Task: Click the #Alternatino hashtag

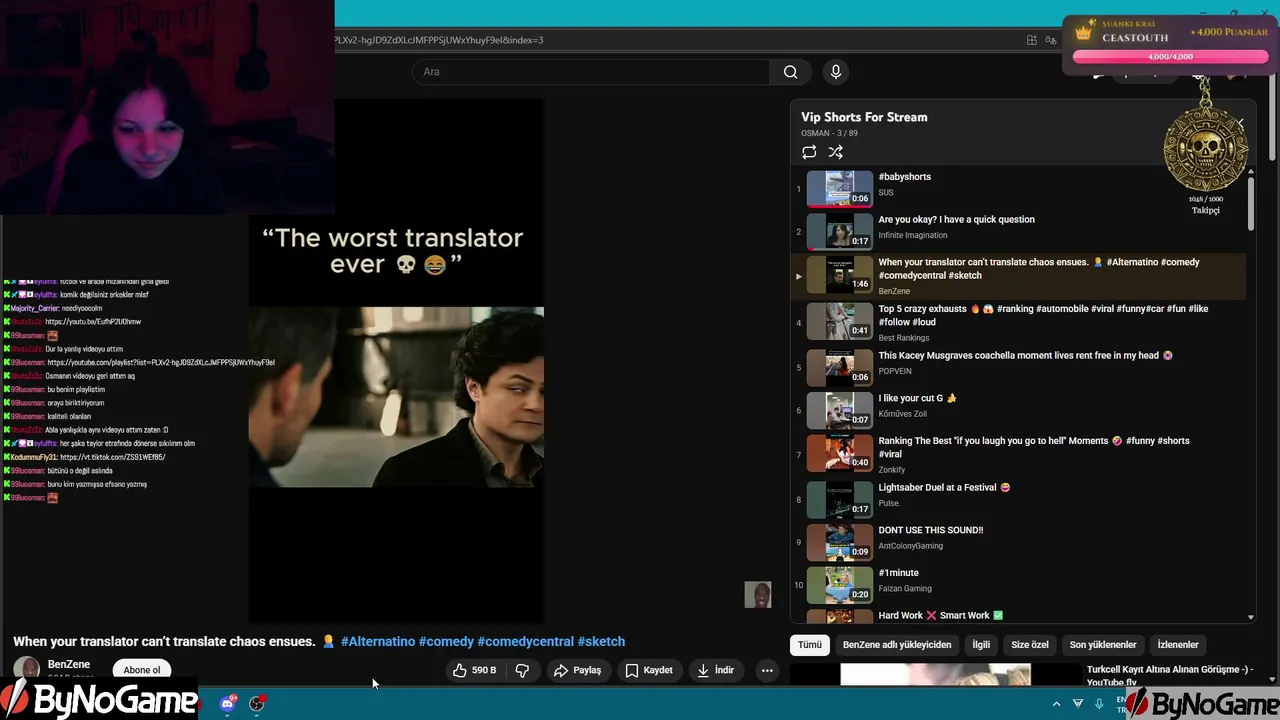Action: pos(378,641)
